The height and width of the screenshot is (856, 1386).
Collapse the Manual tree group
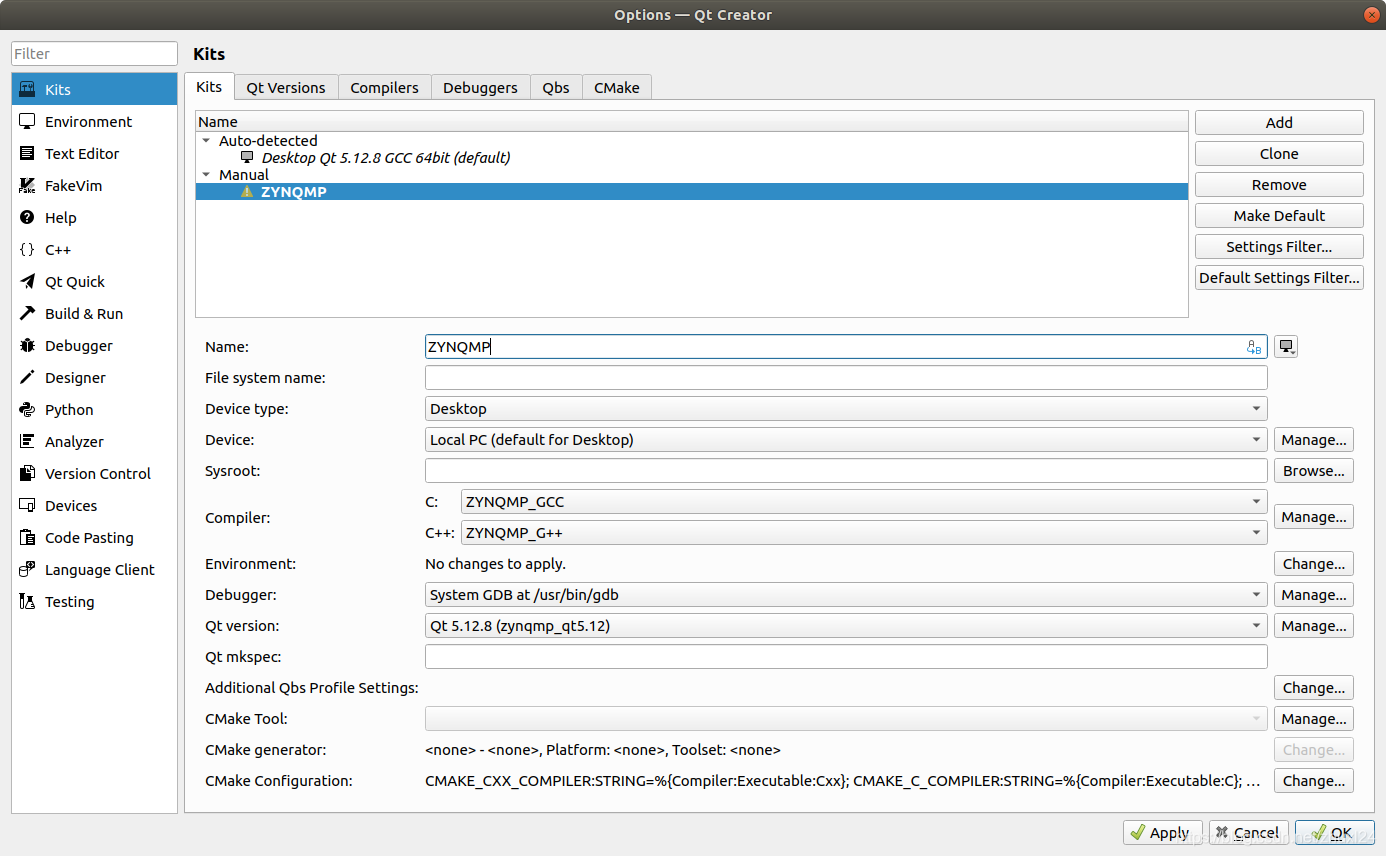tap(206, 175)
